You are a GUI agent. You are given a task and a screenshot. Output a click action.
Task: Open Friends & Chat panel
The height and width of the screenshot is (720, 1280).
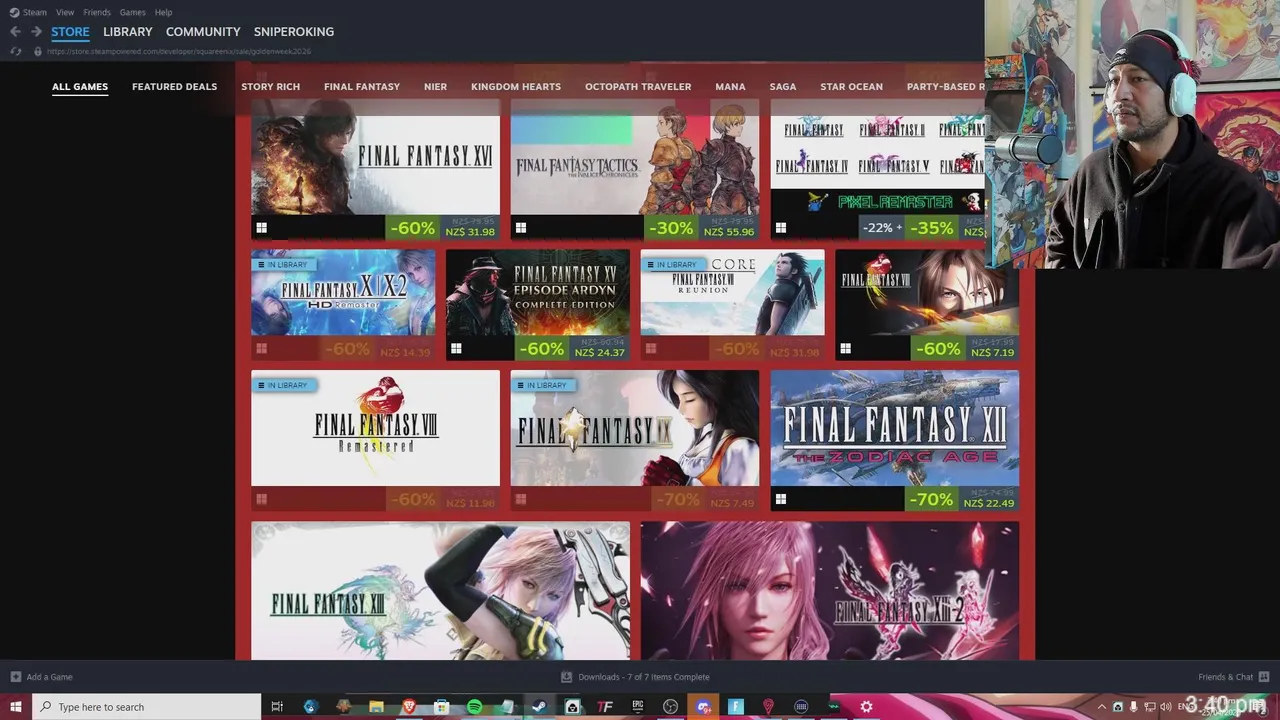[x=1233, y=677]
